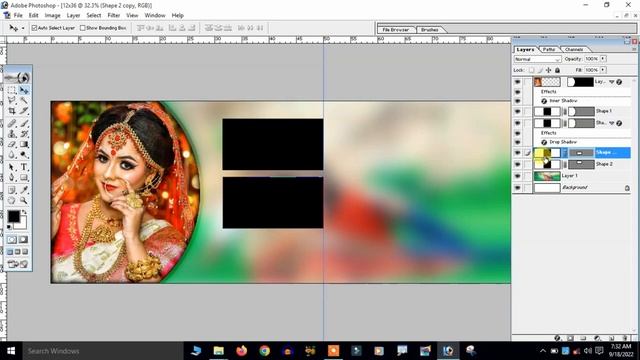Image resolution: width=640 pixels, height=360 pixels.
Task: Open the Fill slider arrow
Action: 603,70
